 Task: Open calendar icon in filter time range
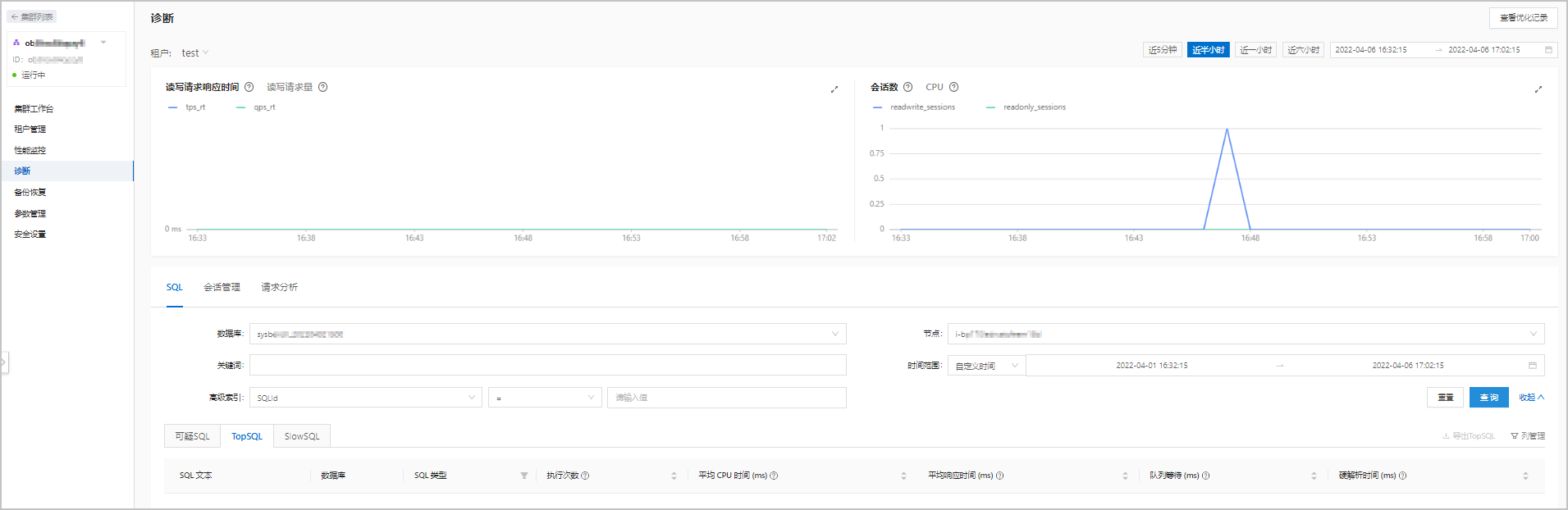point(1532,366)
